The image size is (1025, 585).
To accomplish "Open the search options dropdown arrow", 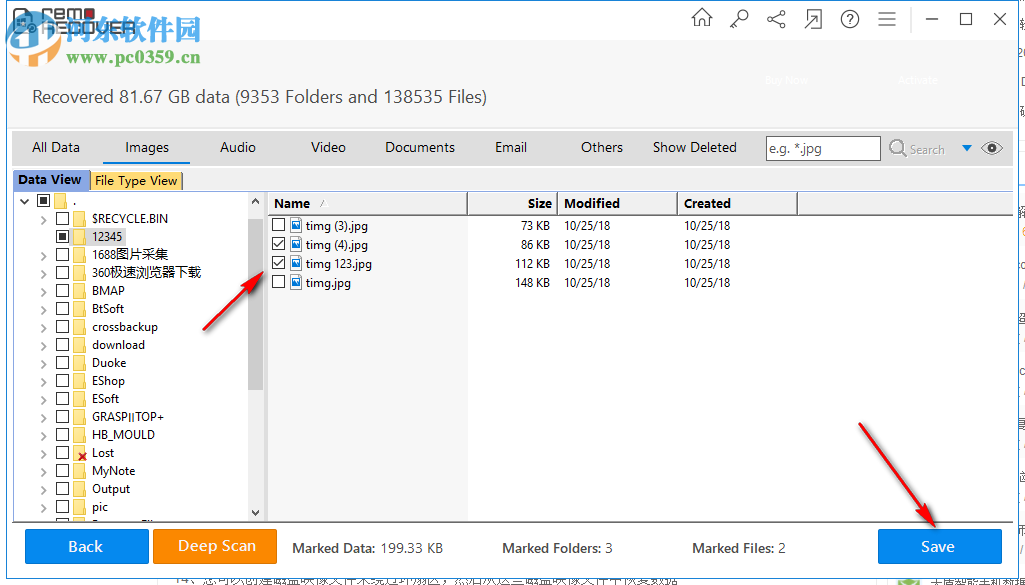I will pyautogui.click(x=967, y=148).
